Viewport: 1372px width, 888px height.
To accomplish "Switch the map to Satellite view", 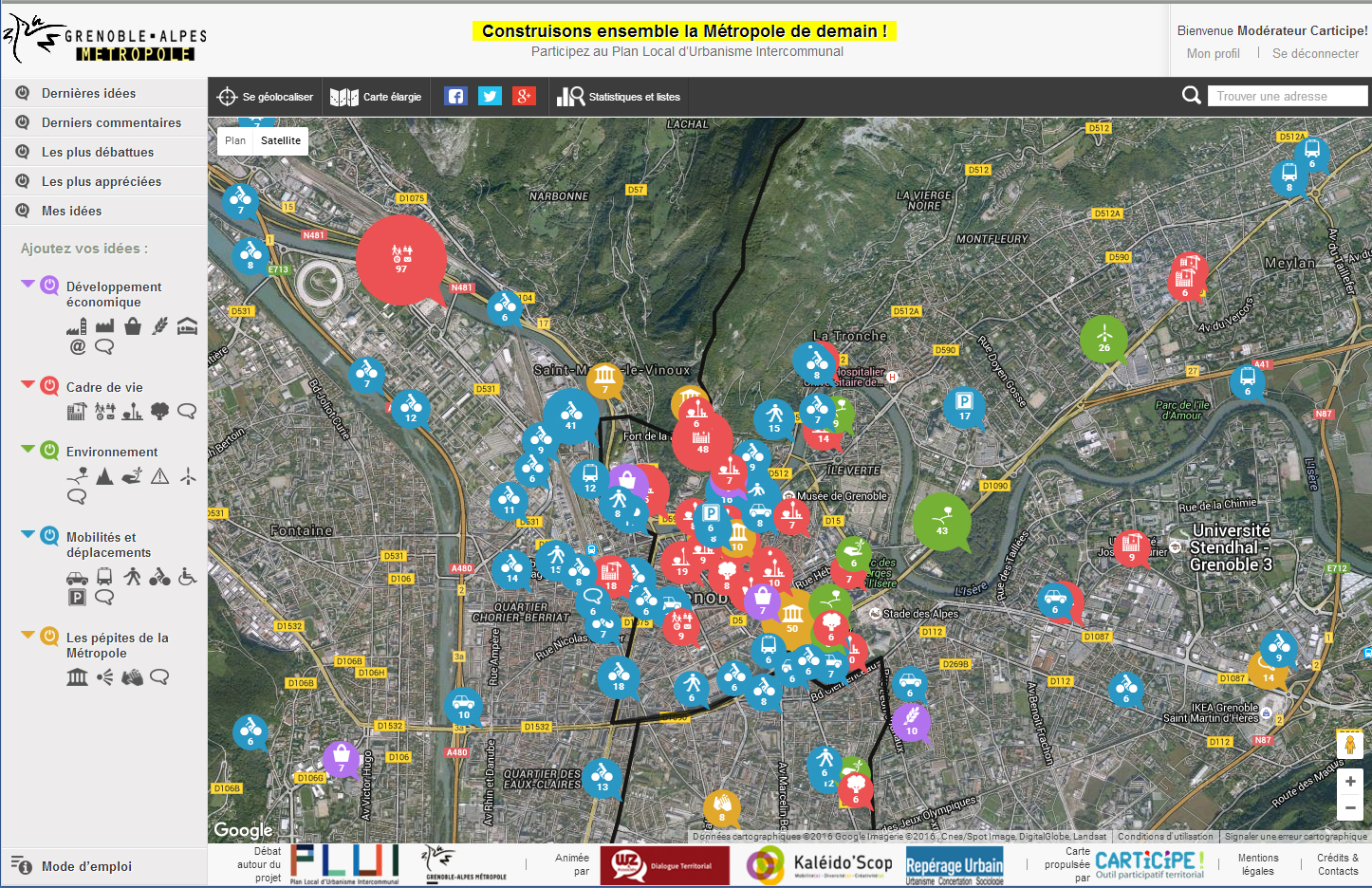I will click(x=281, y=140).
